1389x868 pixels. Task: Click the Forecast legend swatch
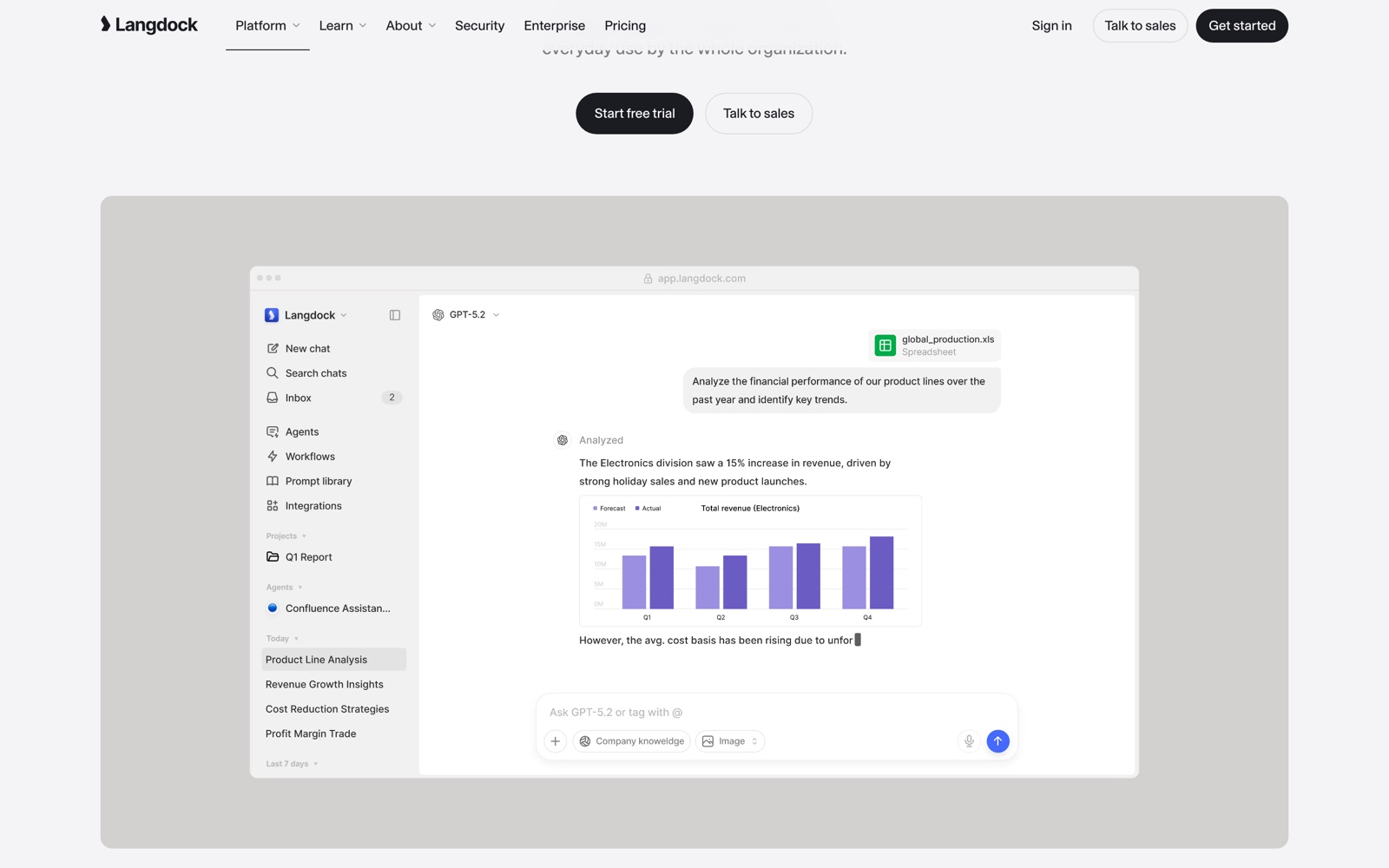pyautogui.click(x=595, y=509)
